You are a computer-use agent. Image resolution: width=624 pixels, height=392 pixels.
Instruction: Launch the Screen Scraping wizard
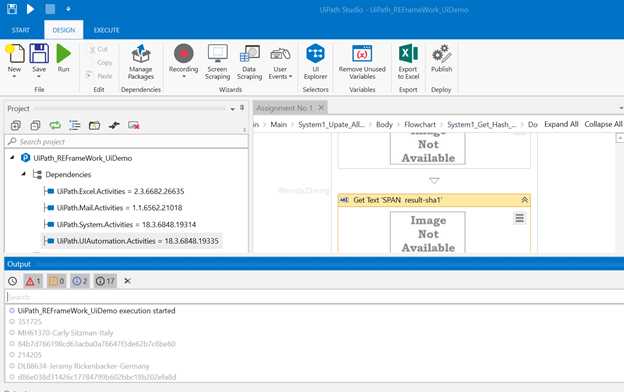click(x=218, y=62)
